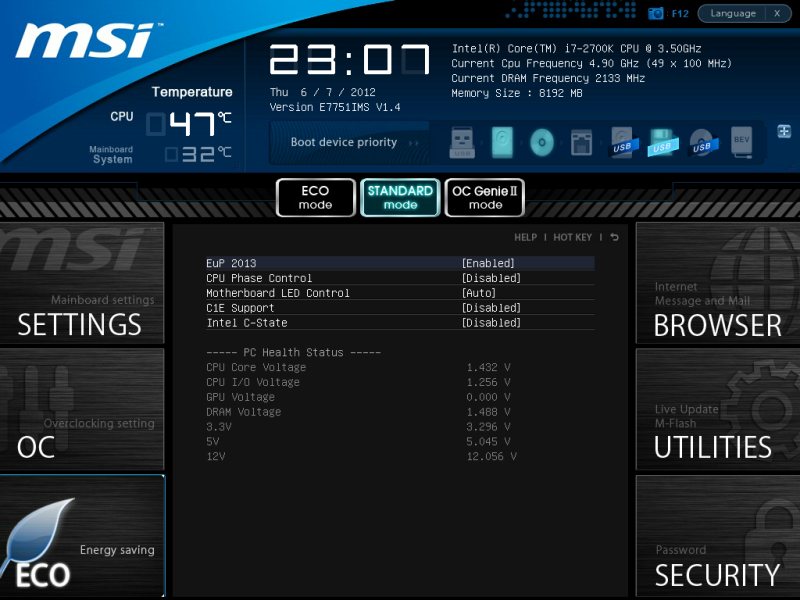800x600 pixels.
Task: Select the EuP 2013 row label
Action: click(x=231, y=263)
